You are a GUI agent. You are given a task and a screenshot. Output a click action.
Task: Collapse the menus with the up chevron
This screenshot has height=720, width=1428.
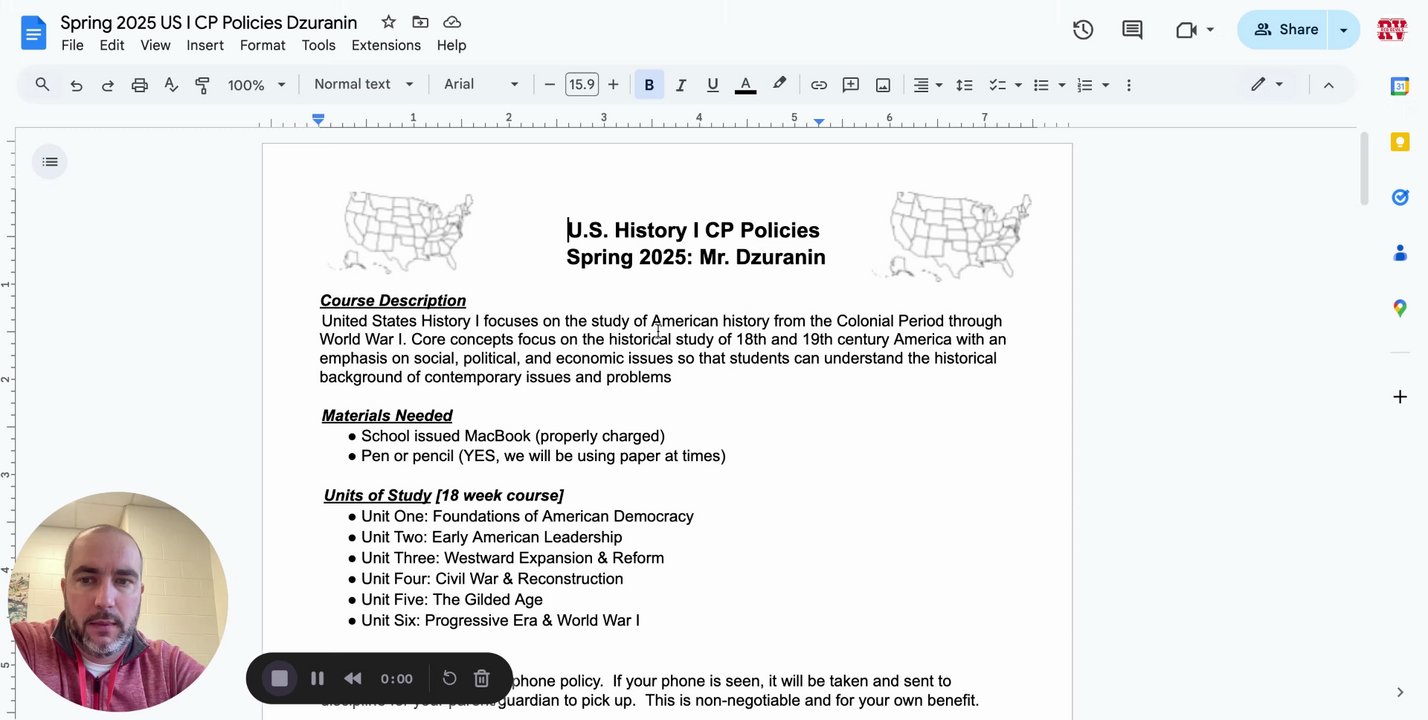click(x=1328, y=85)
